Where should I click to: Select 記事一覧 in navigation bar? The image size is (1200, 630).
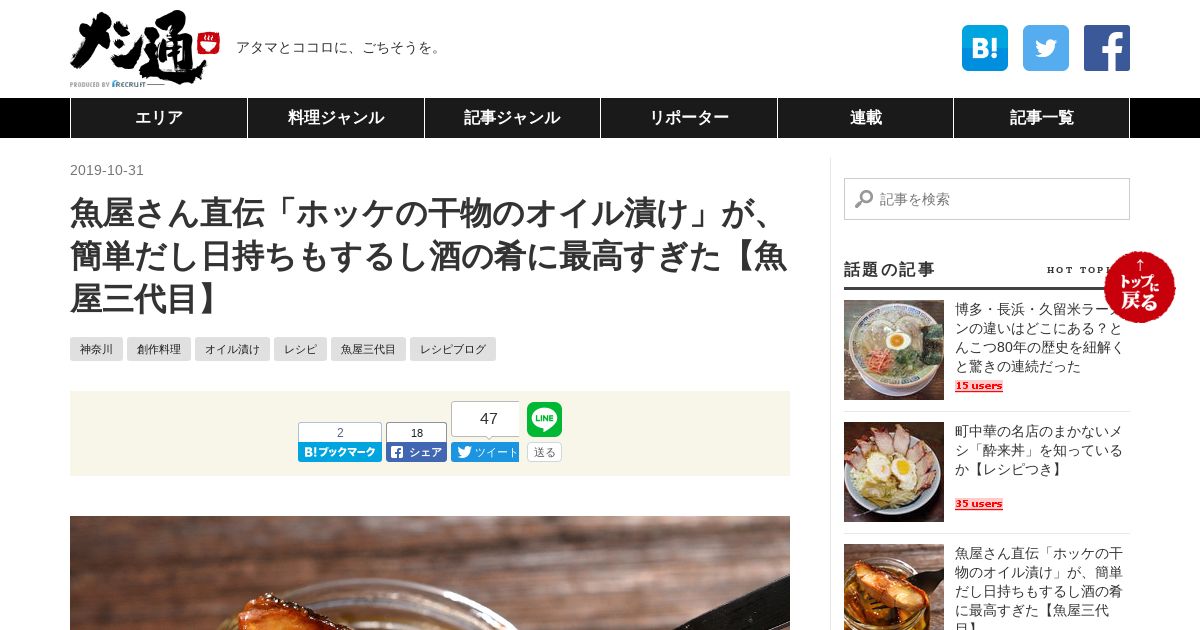point(1041,118)
